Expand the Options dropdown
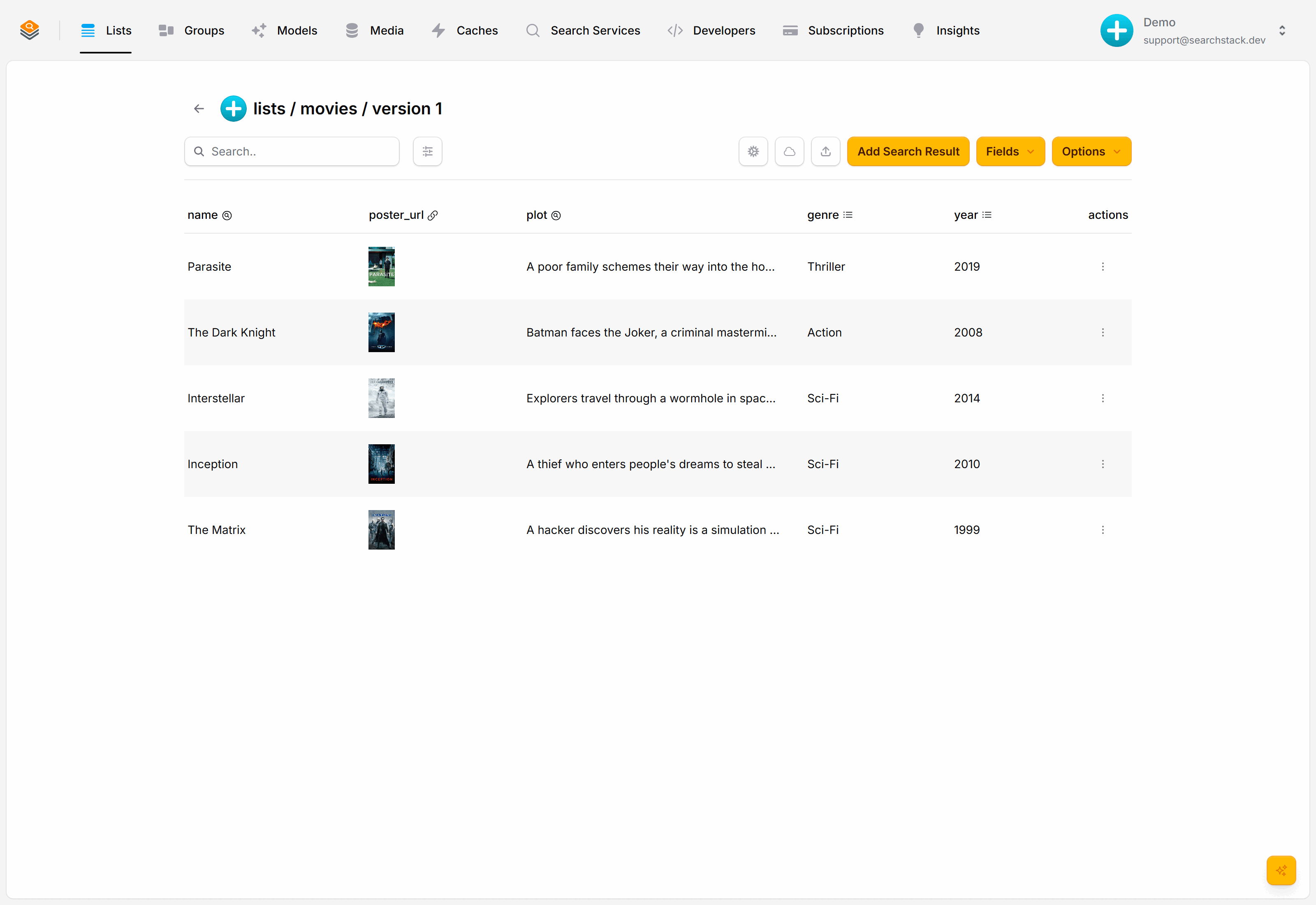Screen dimensions: 1316x905 coord(1091,151)
